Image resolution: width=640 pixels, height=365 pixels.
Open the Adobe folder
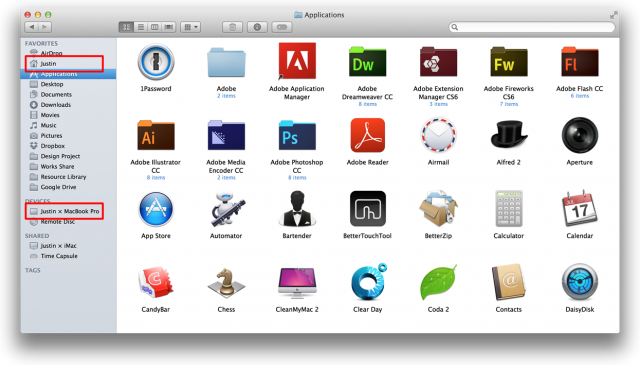point(226,62)
